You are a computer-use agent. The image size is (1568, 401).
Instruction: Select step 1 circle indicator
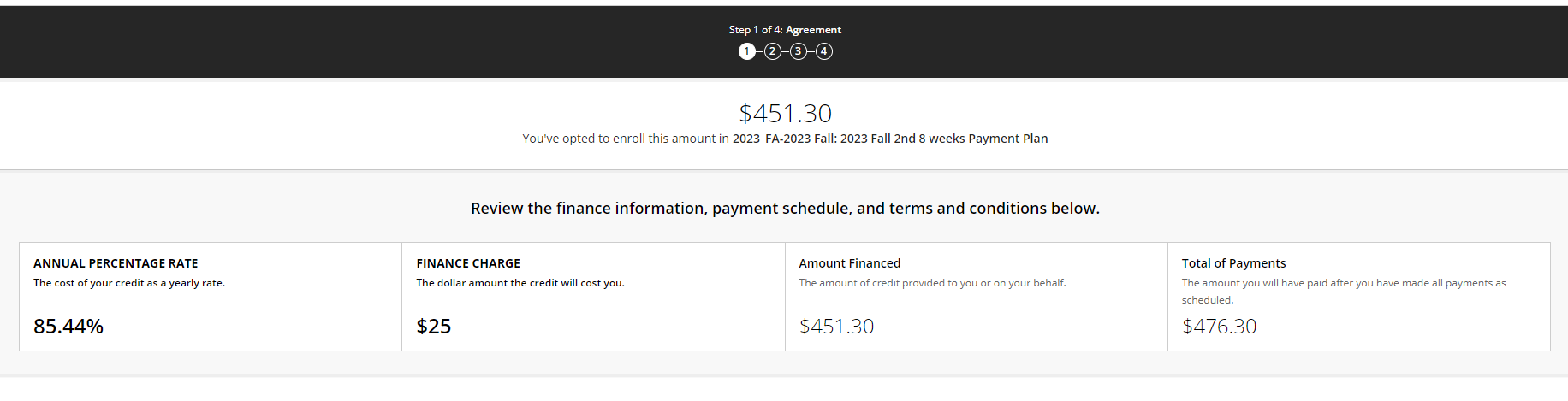pyautogui.click(x=746, y=51)
